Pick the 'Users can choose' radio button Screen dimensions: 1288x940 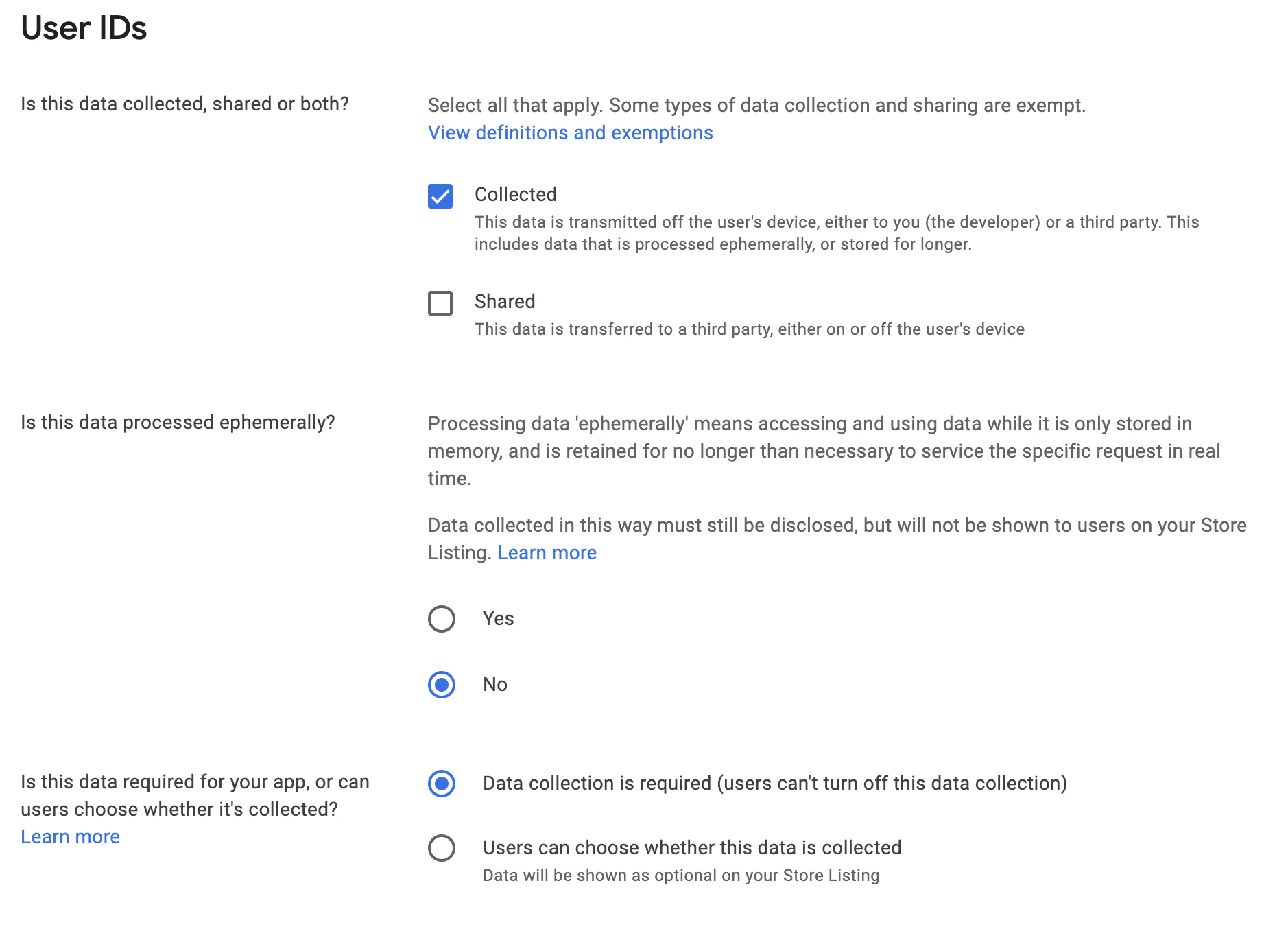442,848
